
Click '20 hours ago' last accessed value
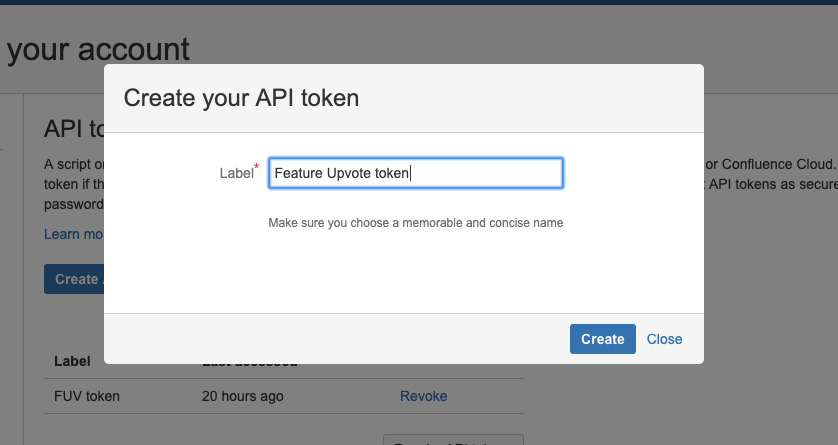[243, 396]
